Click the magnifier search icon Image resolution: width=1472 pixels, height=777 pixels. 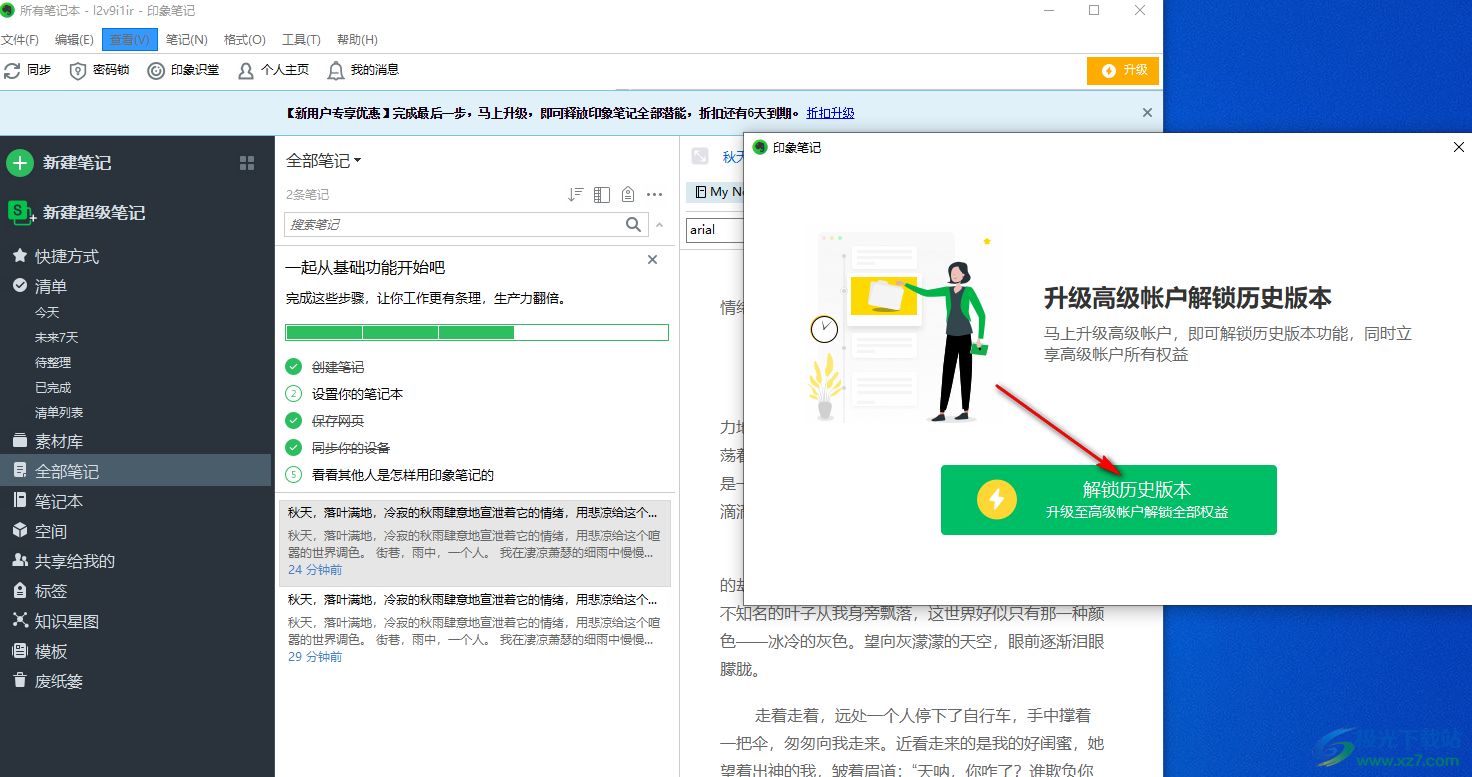pyautogui.click(x=634, y=225)
